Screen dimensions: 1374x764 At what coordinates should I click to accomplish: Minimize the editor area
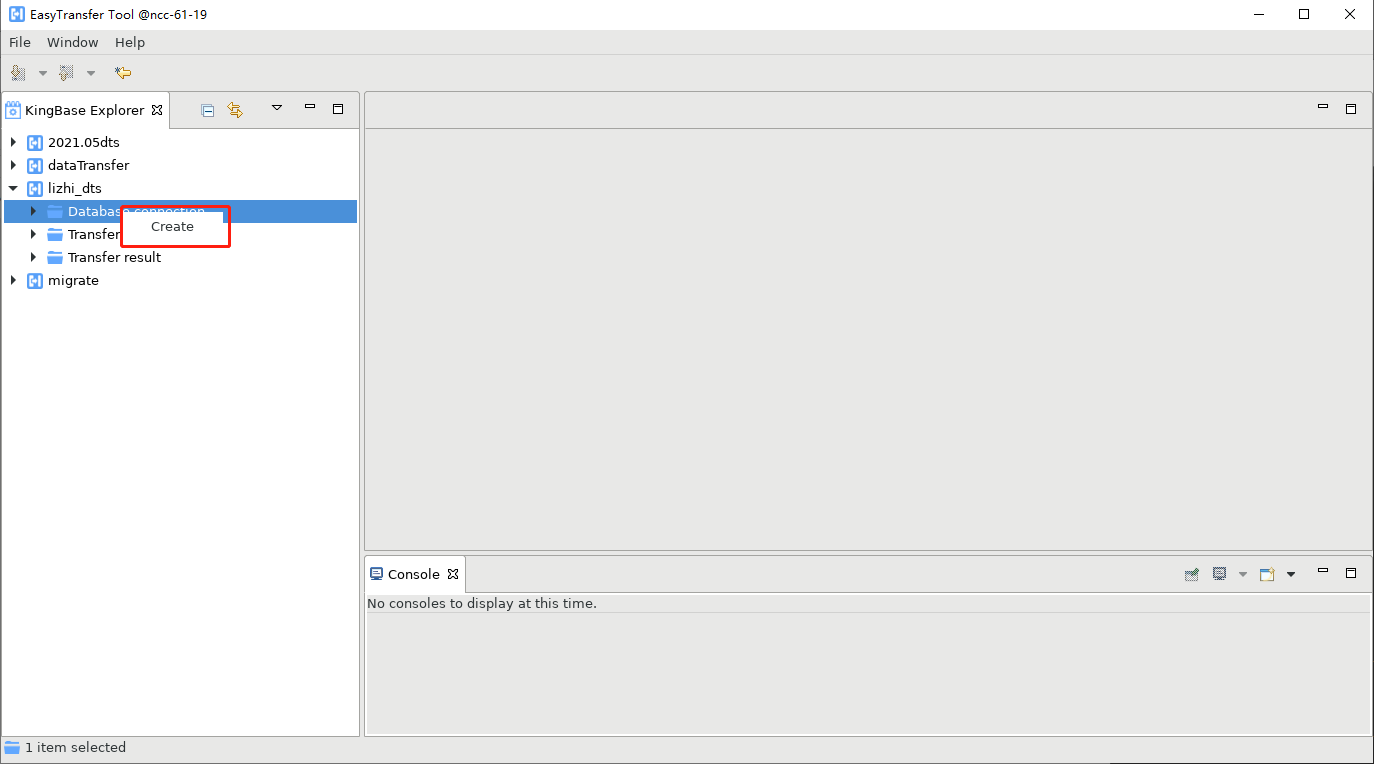pyautogui.click(x=1323, y=106)
